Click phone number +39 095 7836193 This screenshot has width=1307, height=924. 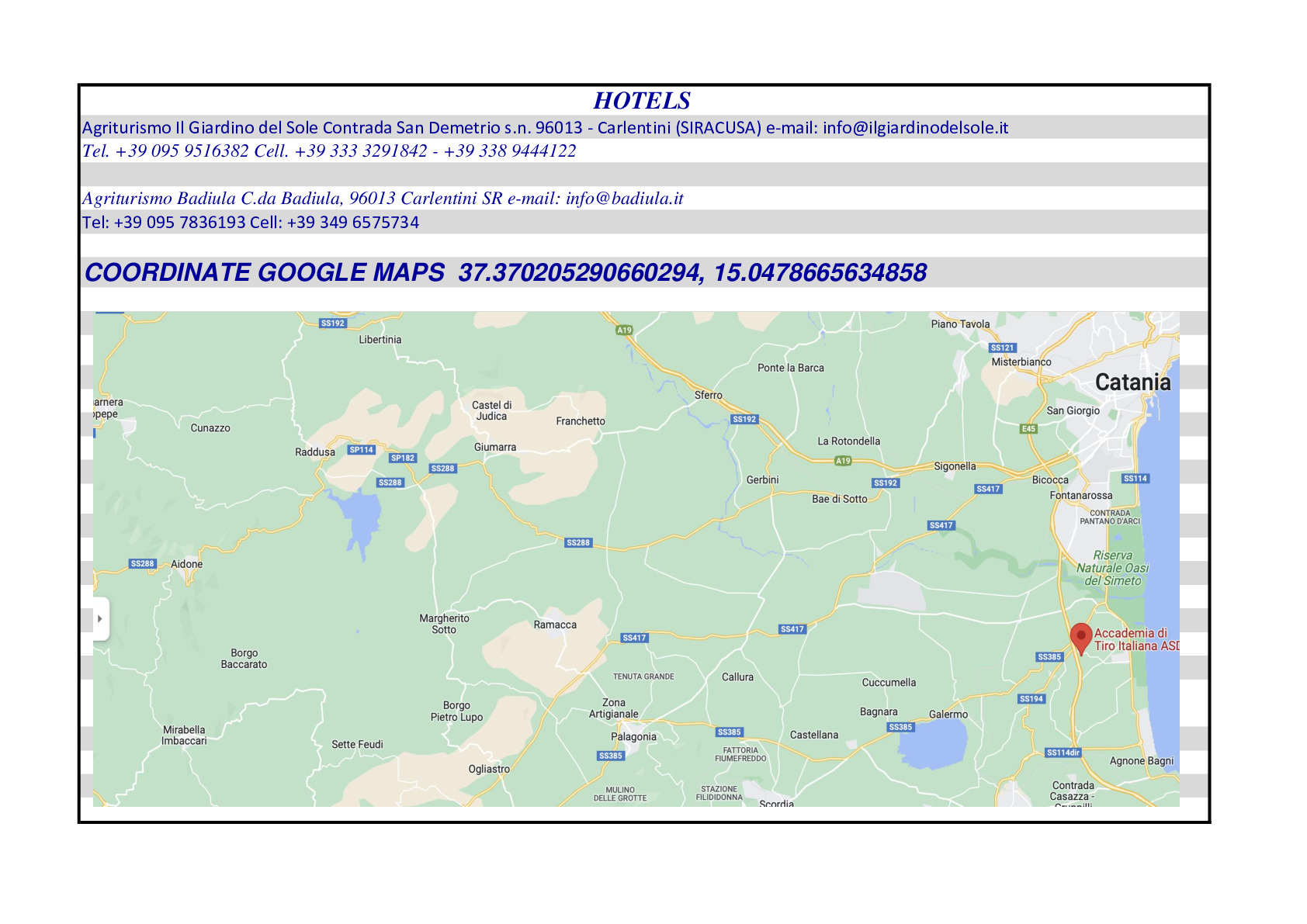pyautogui.click(x=180, y=223)
